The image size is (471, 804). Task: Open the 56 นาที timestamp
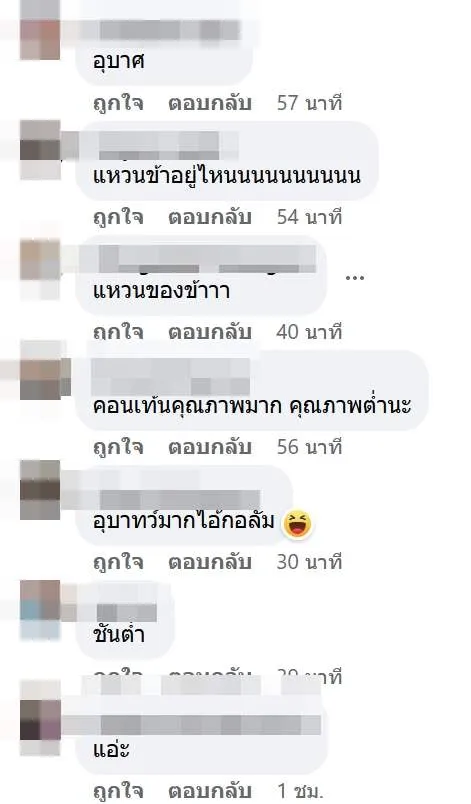pos(309,448)
